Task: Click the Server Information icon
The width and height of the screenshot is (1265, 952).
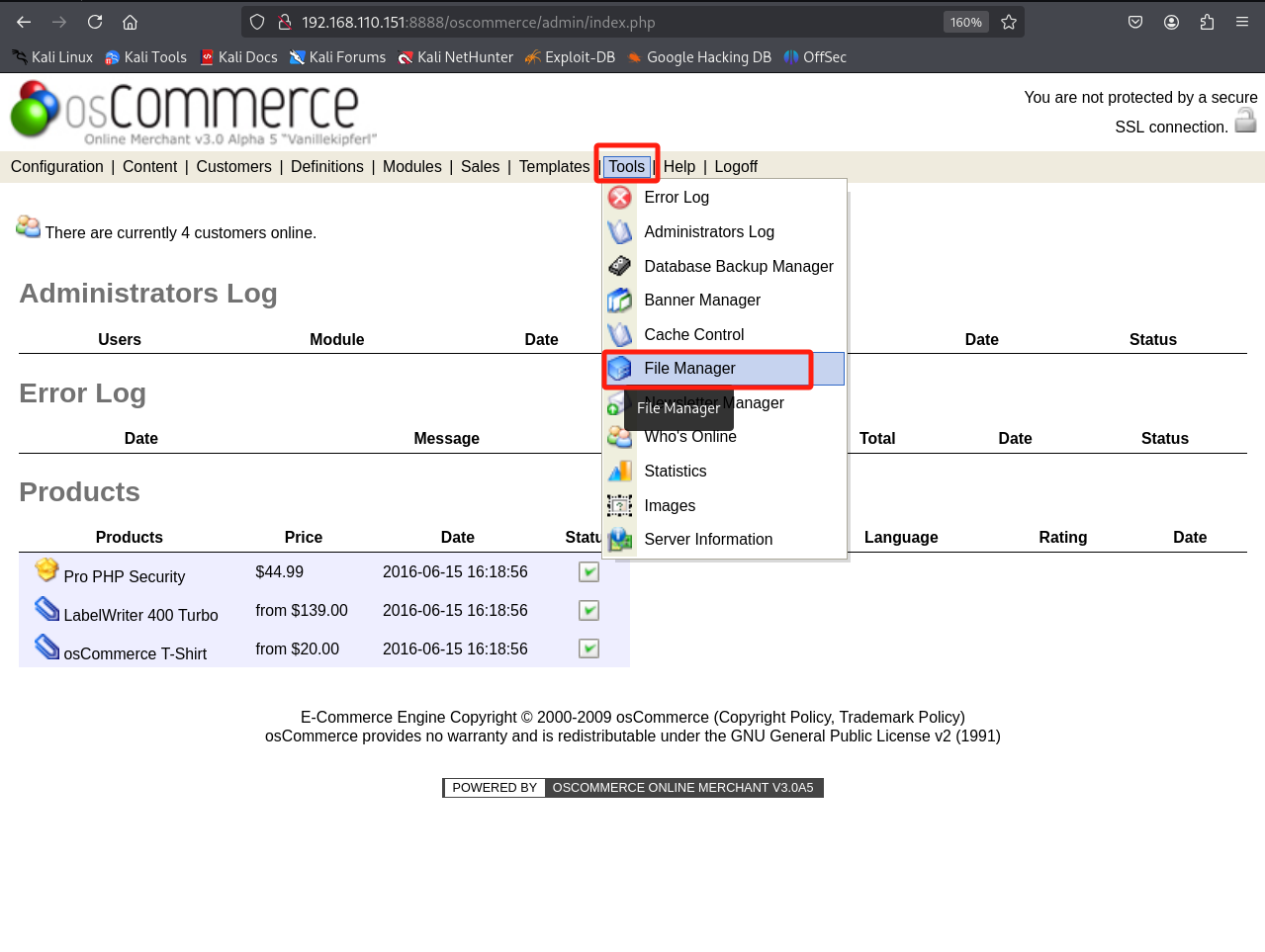Action: point(619,540)
